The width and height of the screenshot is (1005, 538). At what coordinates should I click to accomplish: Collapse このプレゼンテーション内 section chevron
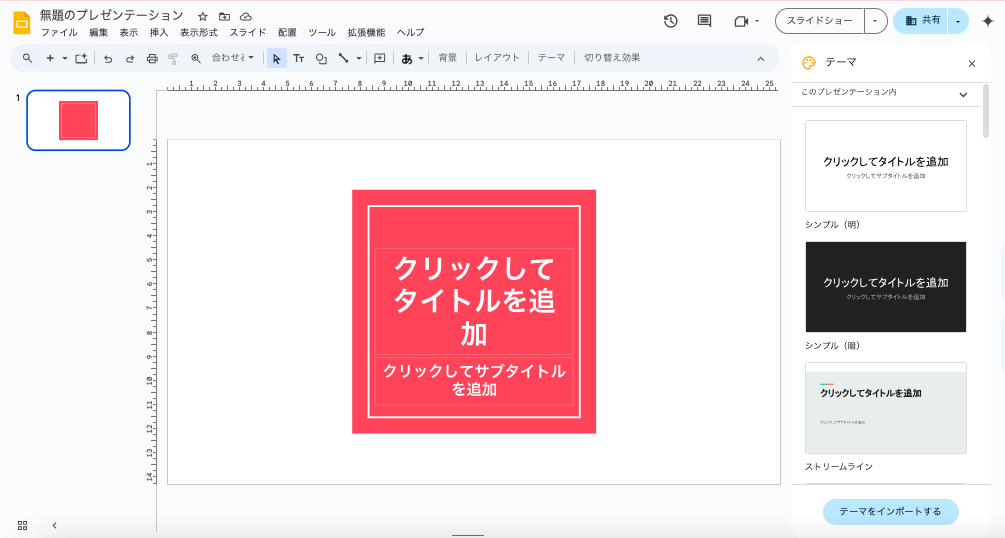pyautogui.click(x=963, y=94)
